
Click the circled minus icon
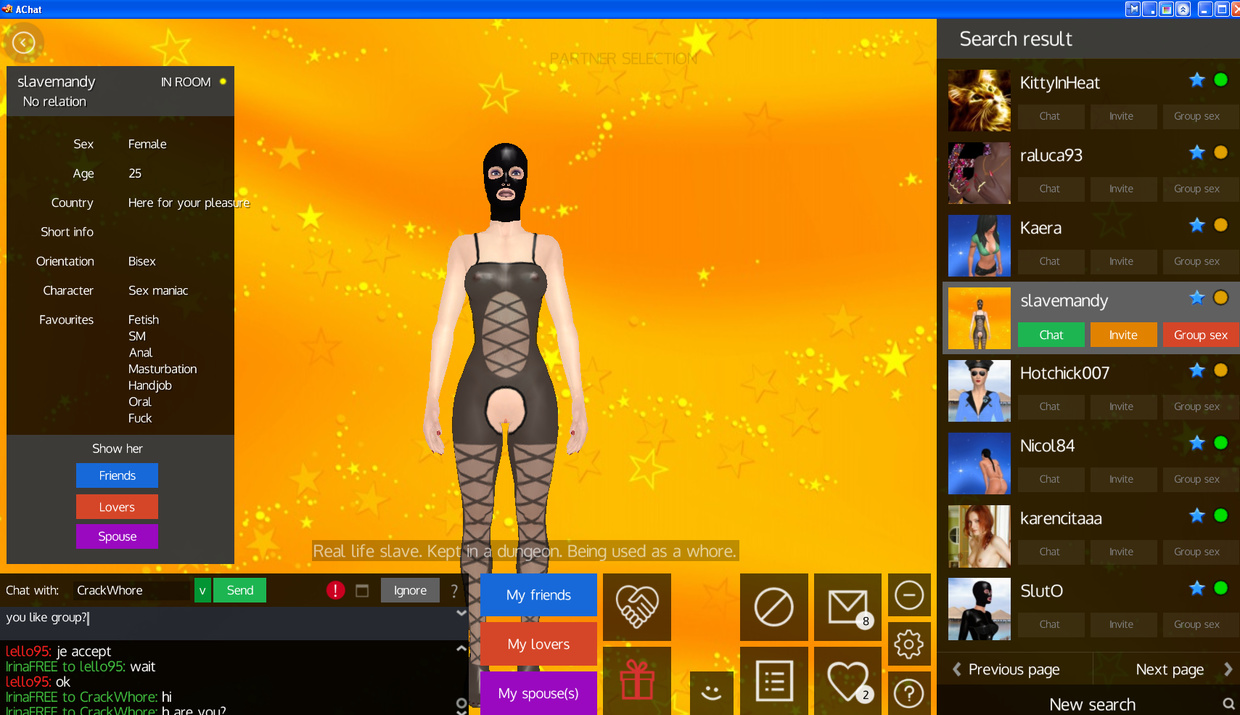[x=909, y=596]
